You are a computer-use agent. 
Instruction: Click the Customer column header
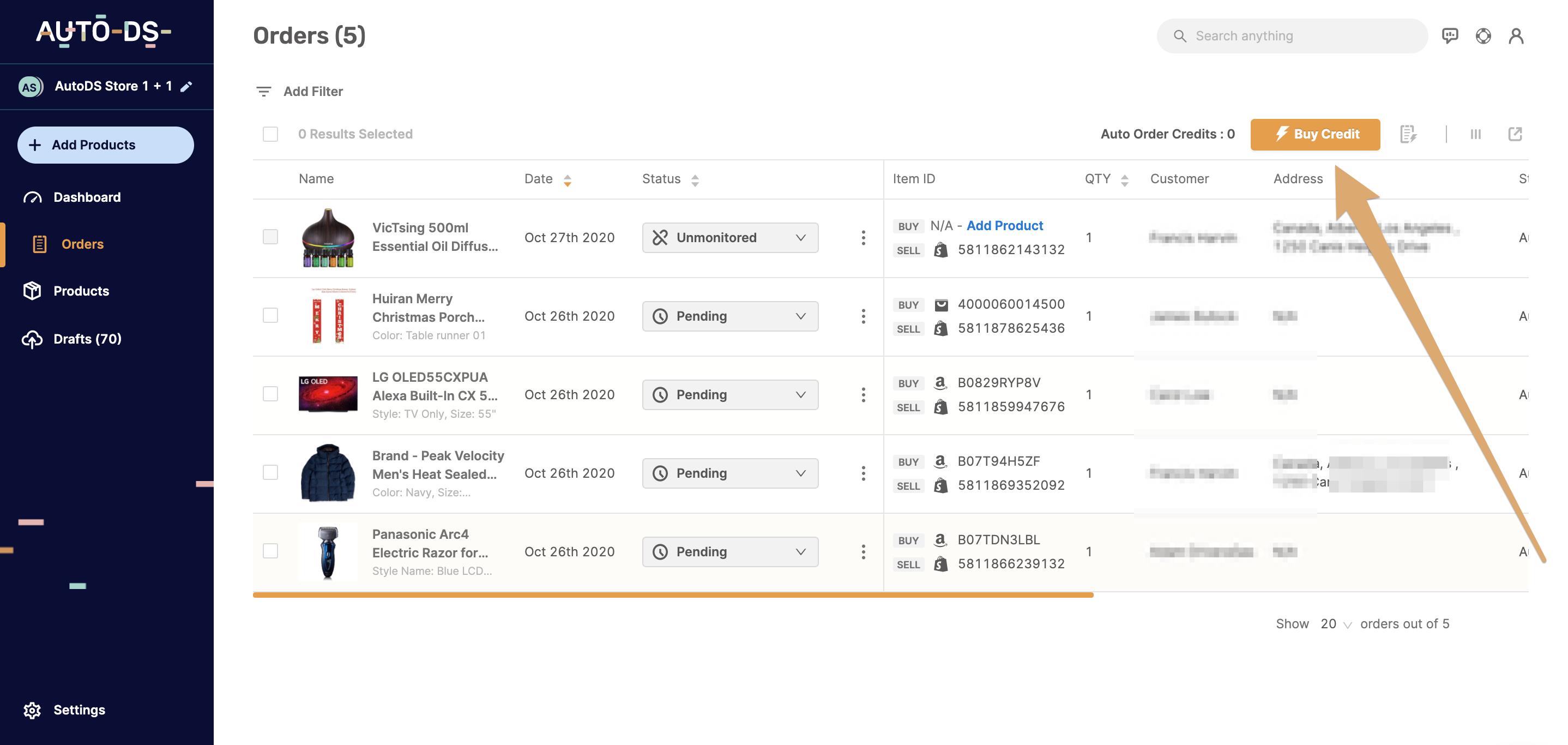(1179, 179)
